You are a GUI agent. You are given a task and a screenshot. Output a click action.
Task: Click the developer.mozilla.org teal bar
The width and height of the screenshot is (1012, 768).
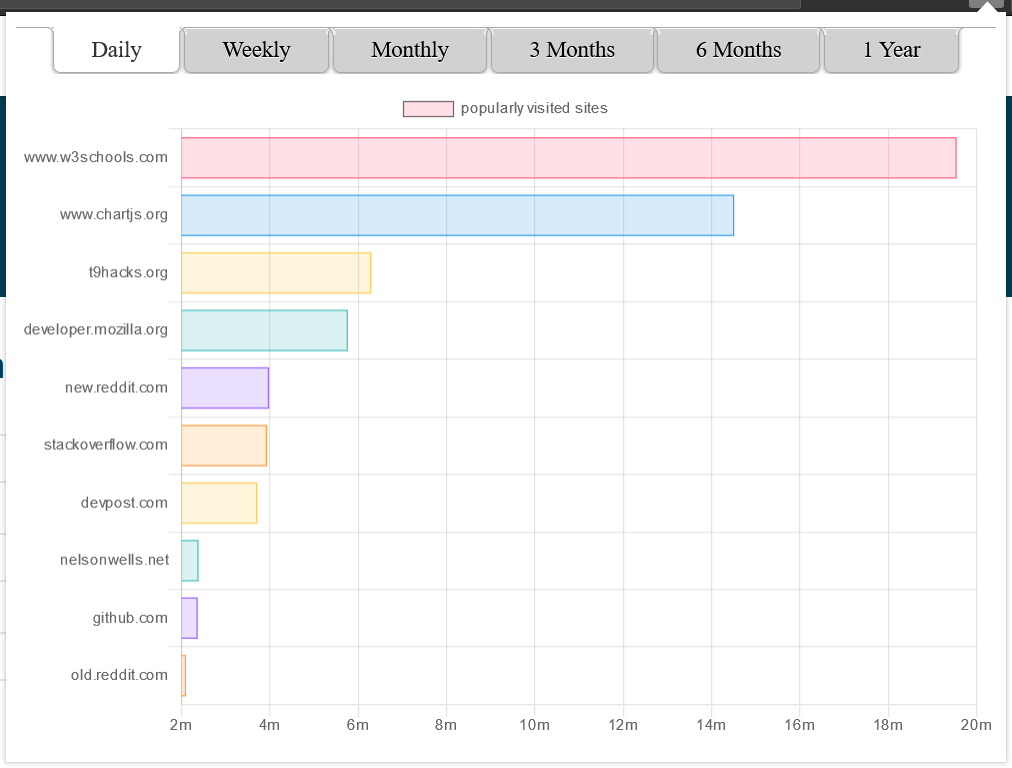click(x=265, y=330)
